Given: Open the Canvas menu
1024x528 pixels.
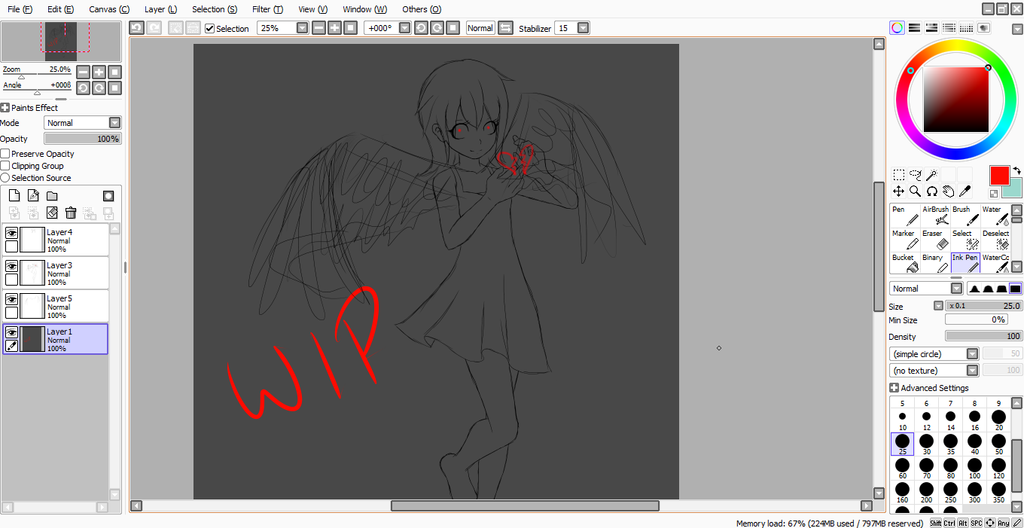Looking at the screenshot, I should click(109, 10).
